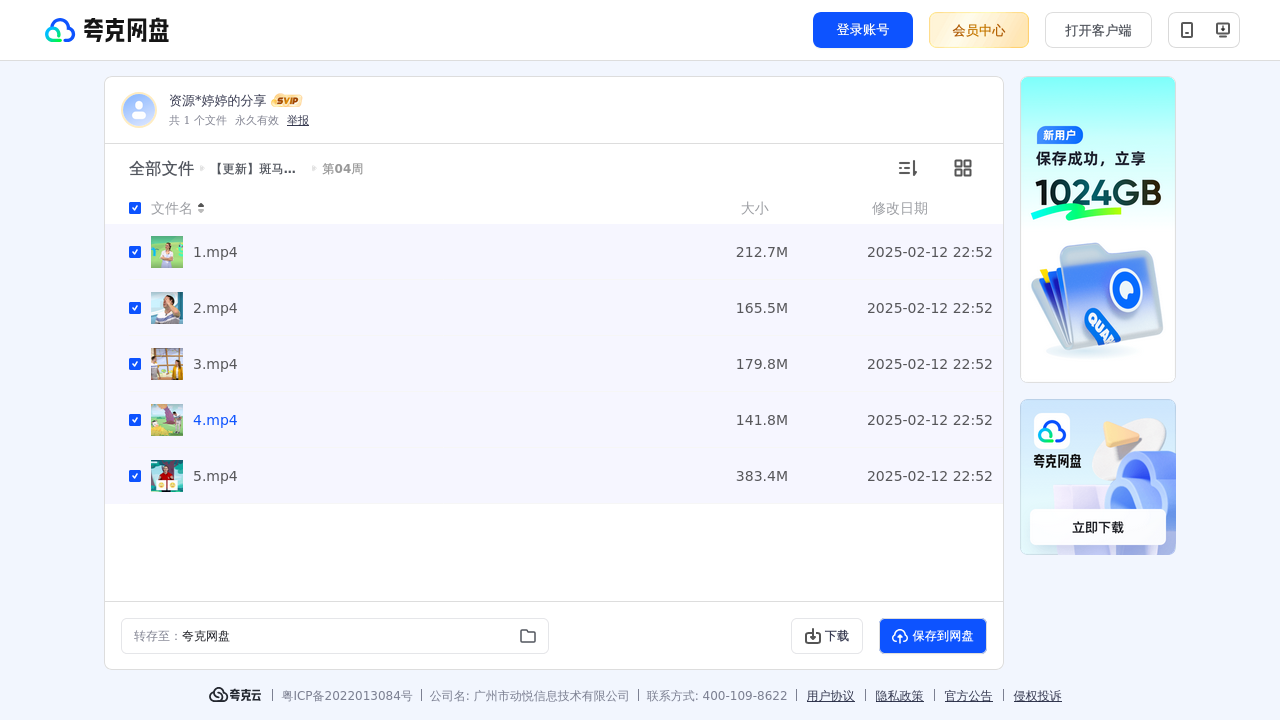Click the 大小 column header
The image size is (1280, 720).
tap(755, 208)
